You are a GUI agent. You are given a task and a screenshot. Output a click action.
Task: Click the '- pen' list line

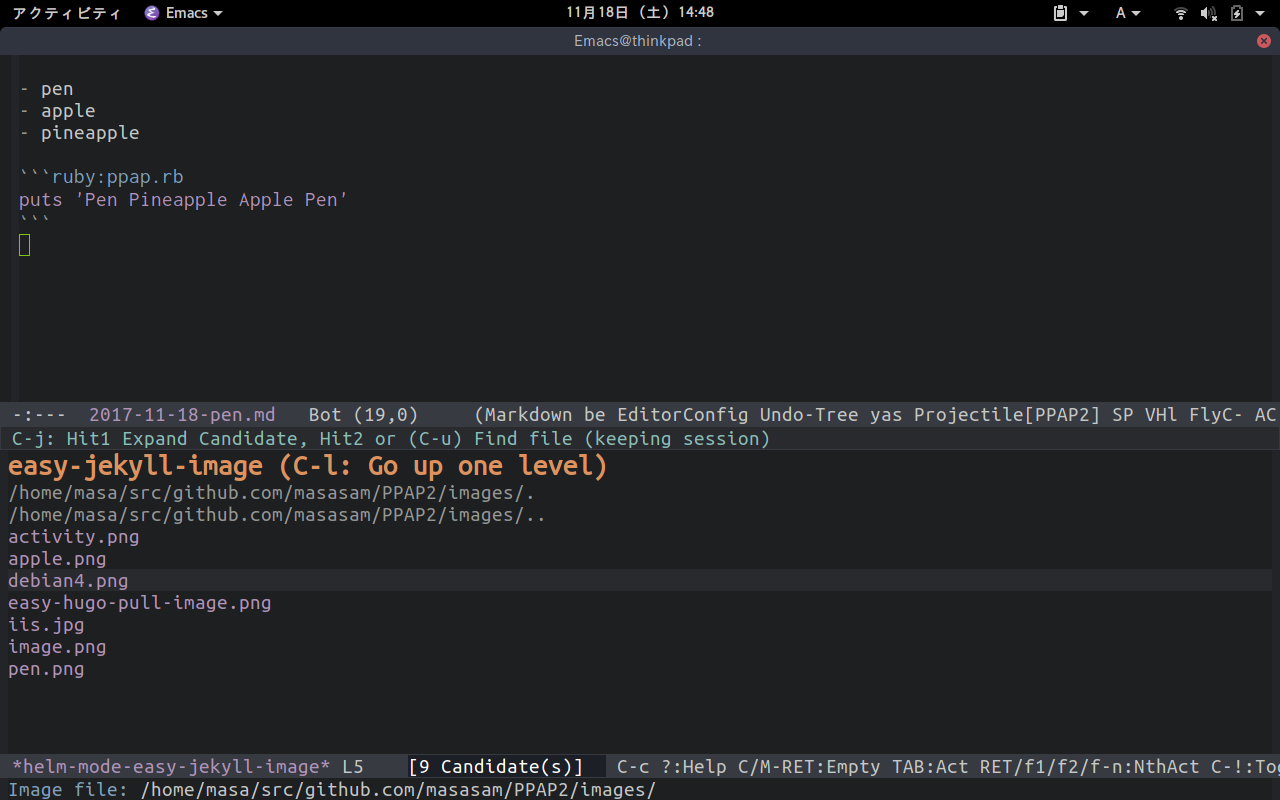coord(46,89)
